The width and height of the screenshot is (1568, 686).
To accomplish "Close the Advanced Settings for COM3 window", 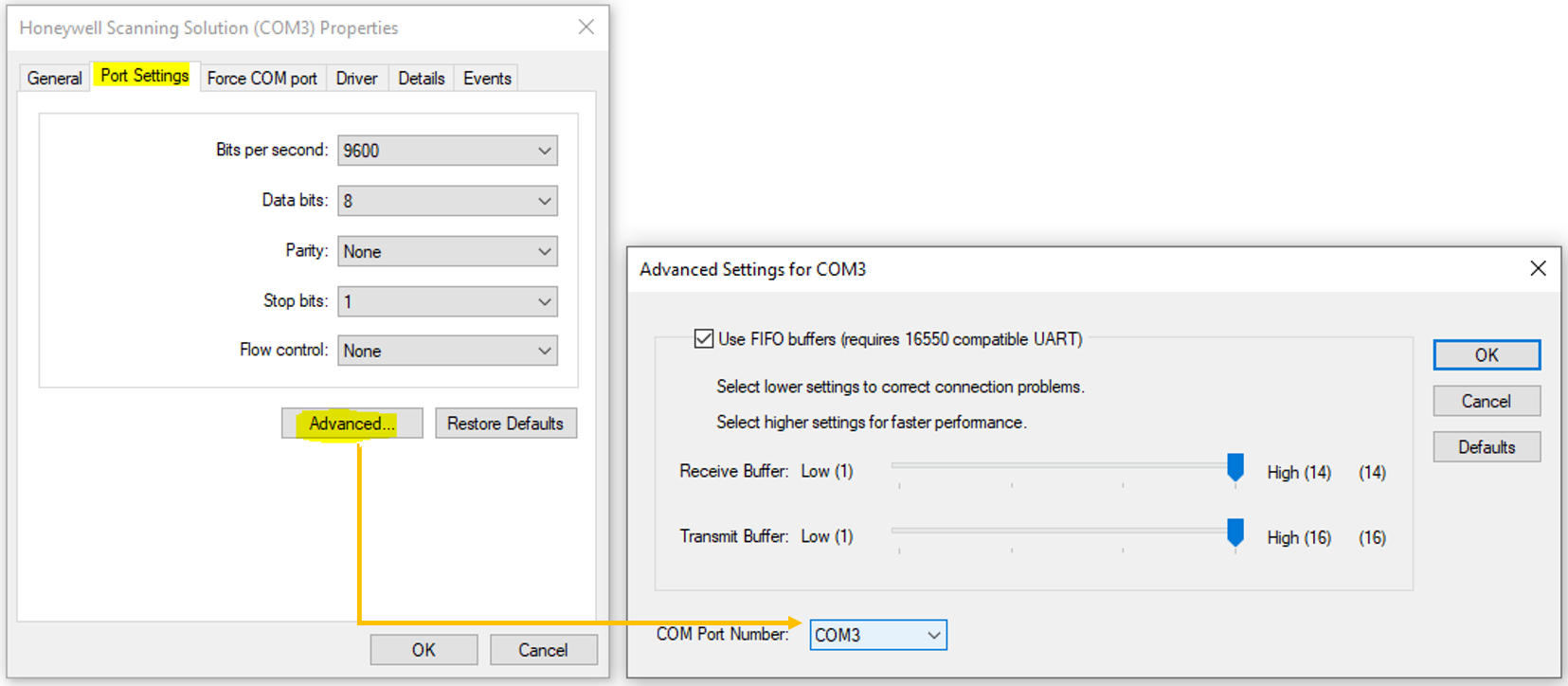I will click(1538, 269).
